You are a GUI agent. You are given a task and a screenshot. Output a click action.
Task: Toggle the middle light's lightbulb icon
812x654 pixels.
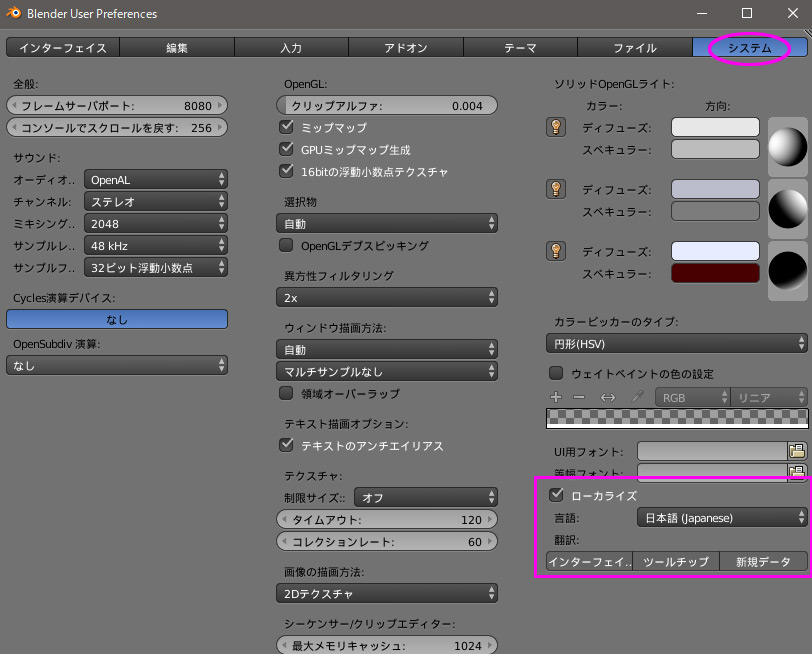click(x=556, y=189)
